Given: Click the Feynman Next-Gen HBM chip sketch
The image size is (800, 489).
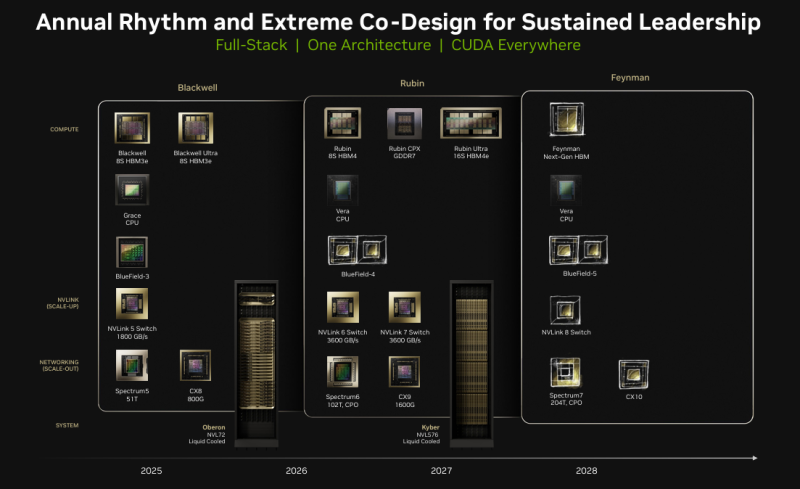Looking at the screenshot, I should pyautogui.click(x=566, y=119).
